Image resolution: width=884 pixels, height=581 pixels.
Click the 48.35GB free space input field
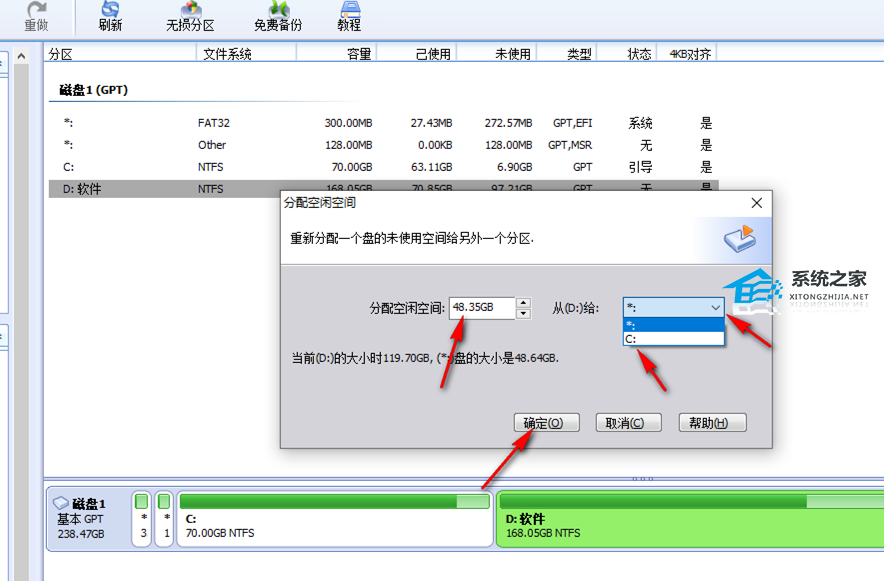pos(482,308)
